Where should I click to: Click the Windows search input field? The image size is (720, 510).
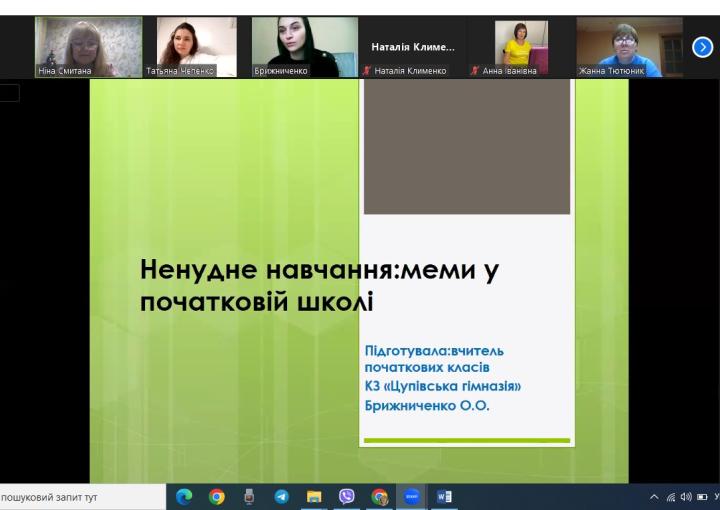pos(80,496)
